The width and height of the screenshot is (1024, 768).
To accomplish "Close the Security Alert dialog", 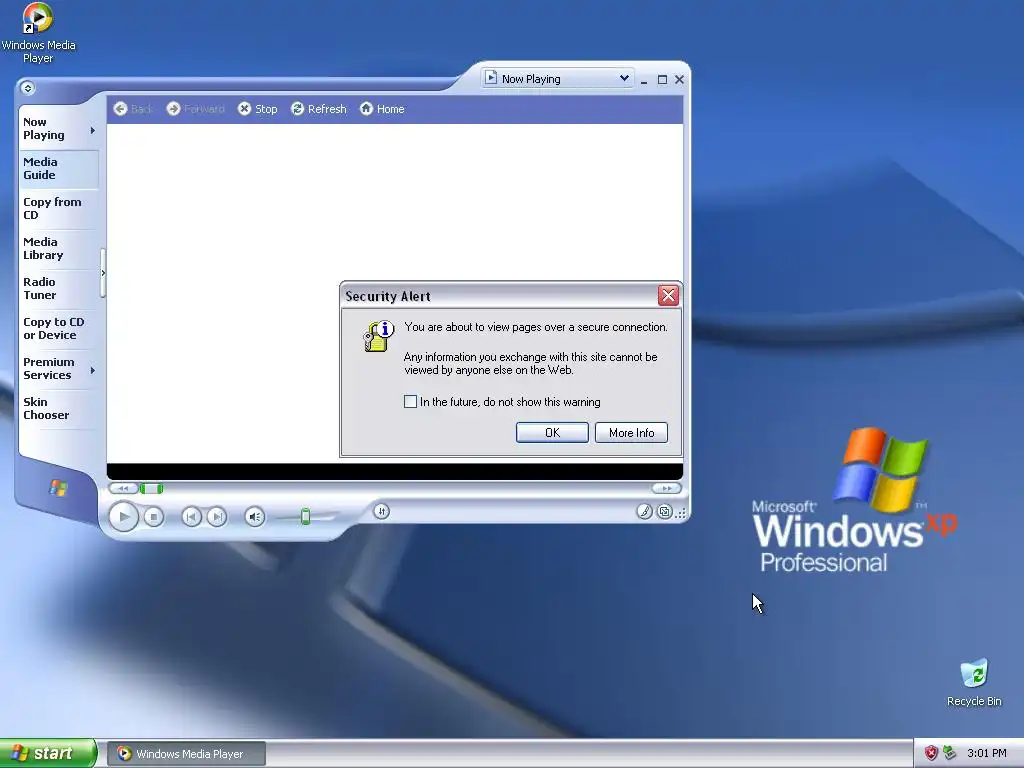I will (x=668, y=296).
